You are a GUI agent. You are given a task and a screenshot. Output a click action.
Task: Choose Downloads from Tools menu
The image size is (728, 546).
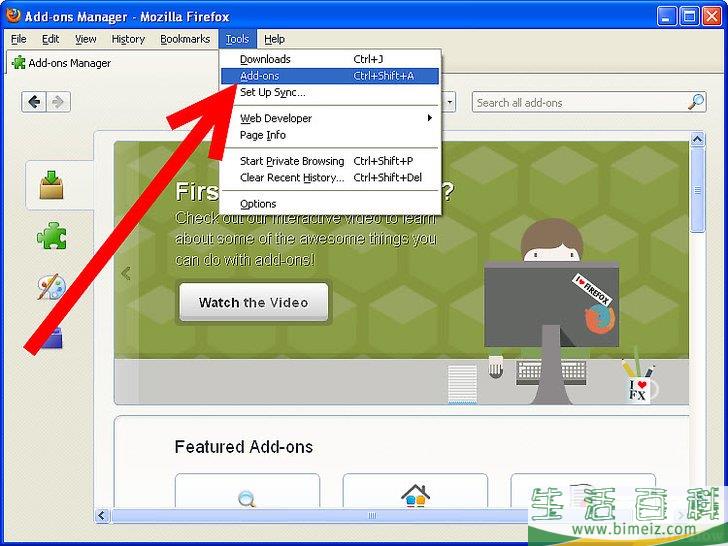pos(330,59)
